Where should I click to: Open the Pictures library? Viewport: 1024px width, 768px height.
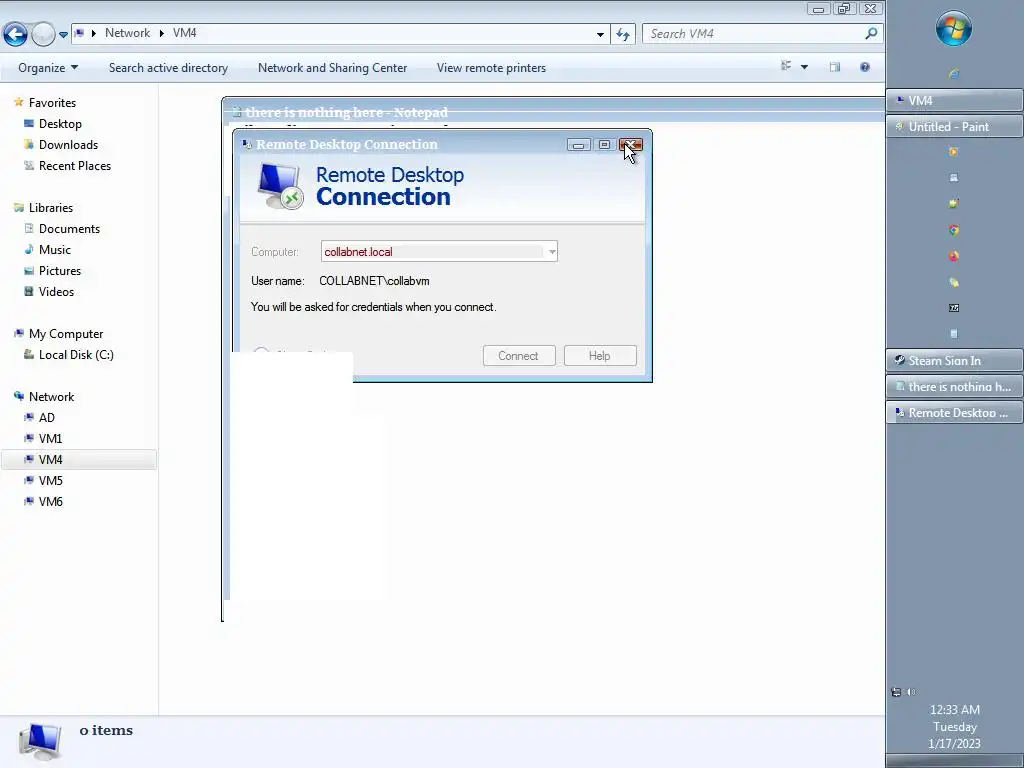59,270
